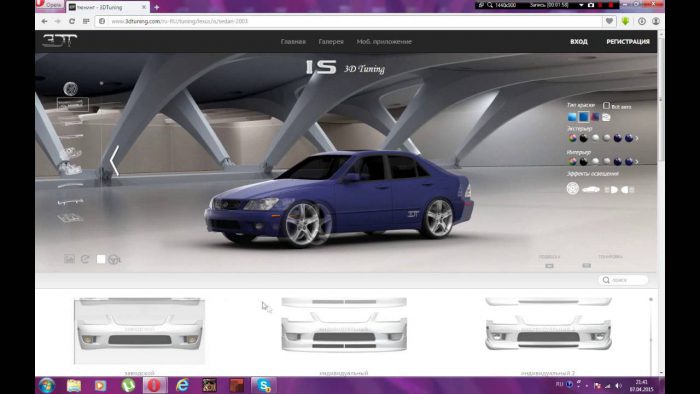Click the recorder camera snapshot icon
Image resolution: width=700 pixels, height=394 pixels.
tap(591, 5)
